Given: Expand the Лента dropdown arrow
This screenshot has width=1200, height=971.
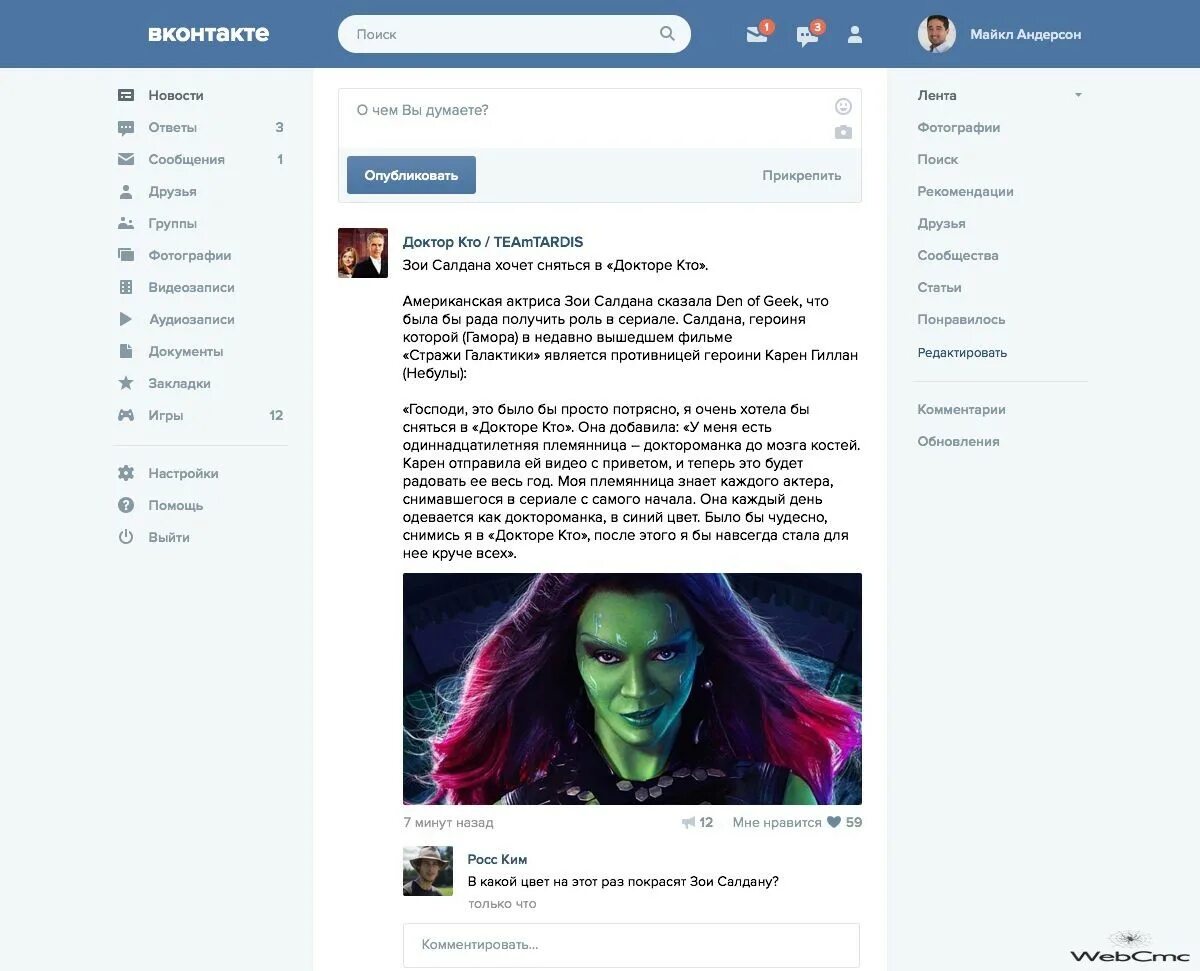Looking at the screenshot, I should pyautogui.click(x=1077, y=95).
